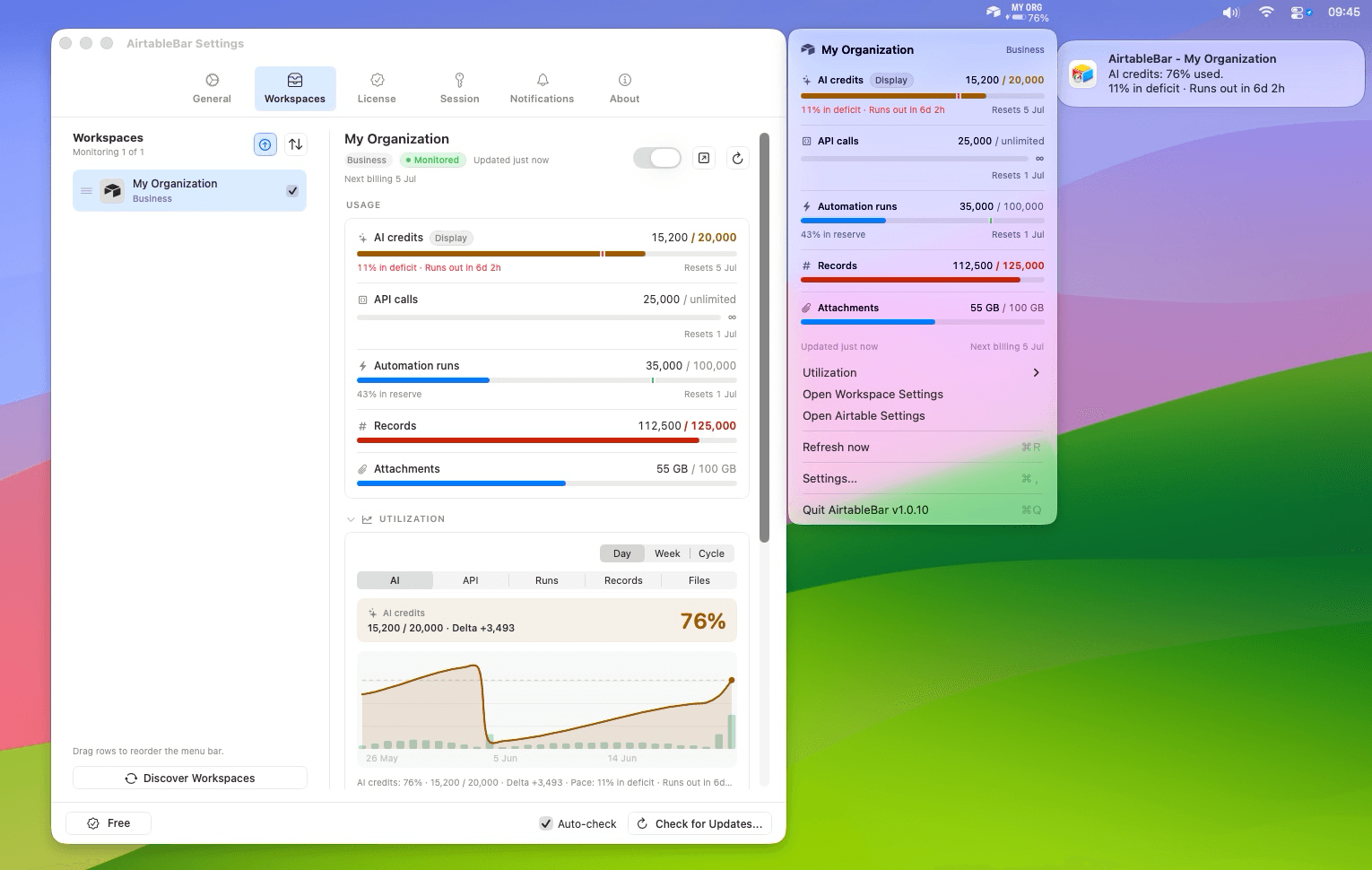Click the menu bar clock showing 09:45
The image size is (1372, 870).
click(1343, 13)
